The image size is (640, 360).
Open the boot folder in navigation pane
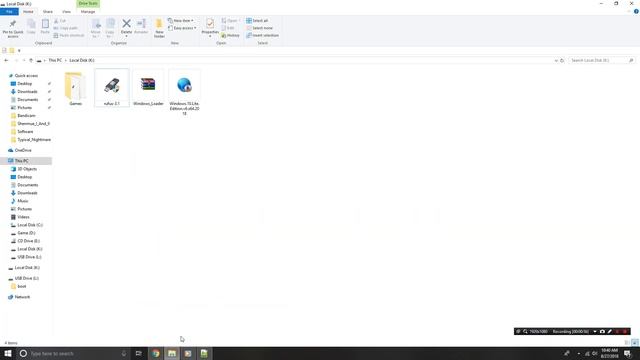click(x=22, y=287)
